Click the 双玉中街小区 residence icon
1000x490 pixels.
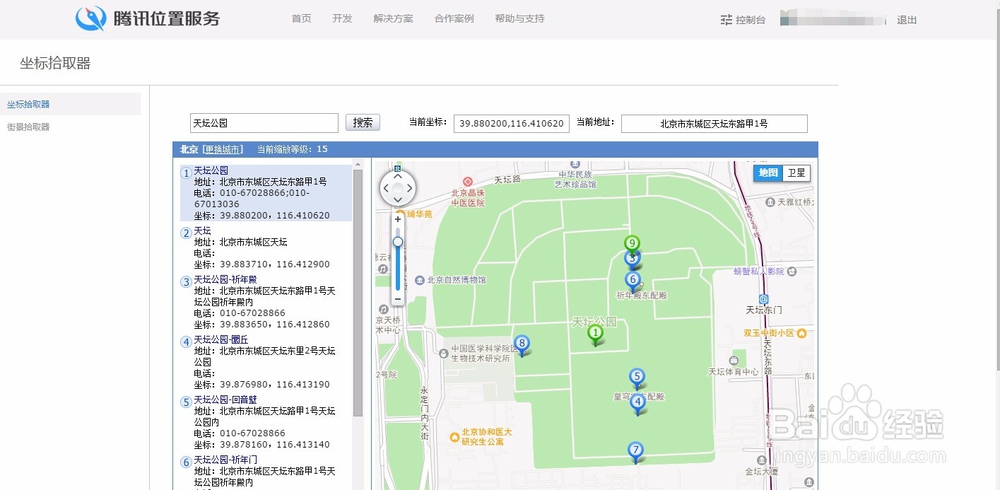[802, 332]
